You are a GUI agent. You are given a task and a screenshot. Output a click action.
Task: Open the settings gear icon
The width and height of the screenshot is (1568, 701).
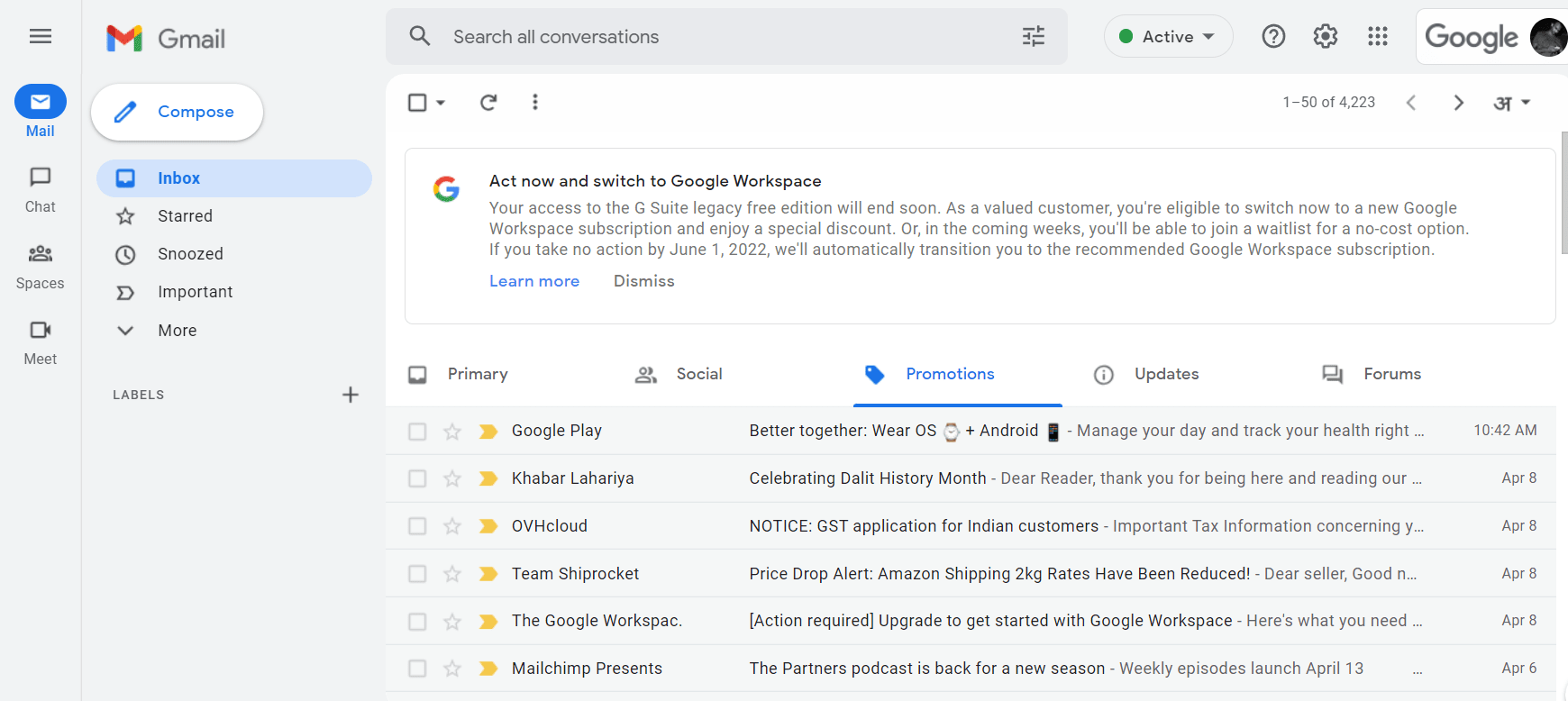1325,36
